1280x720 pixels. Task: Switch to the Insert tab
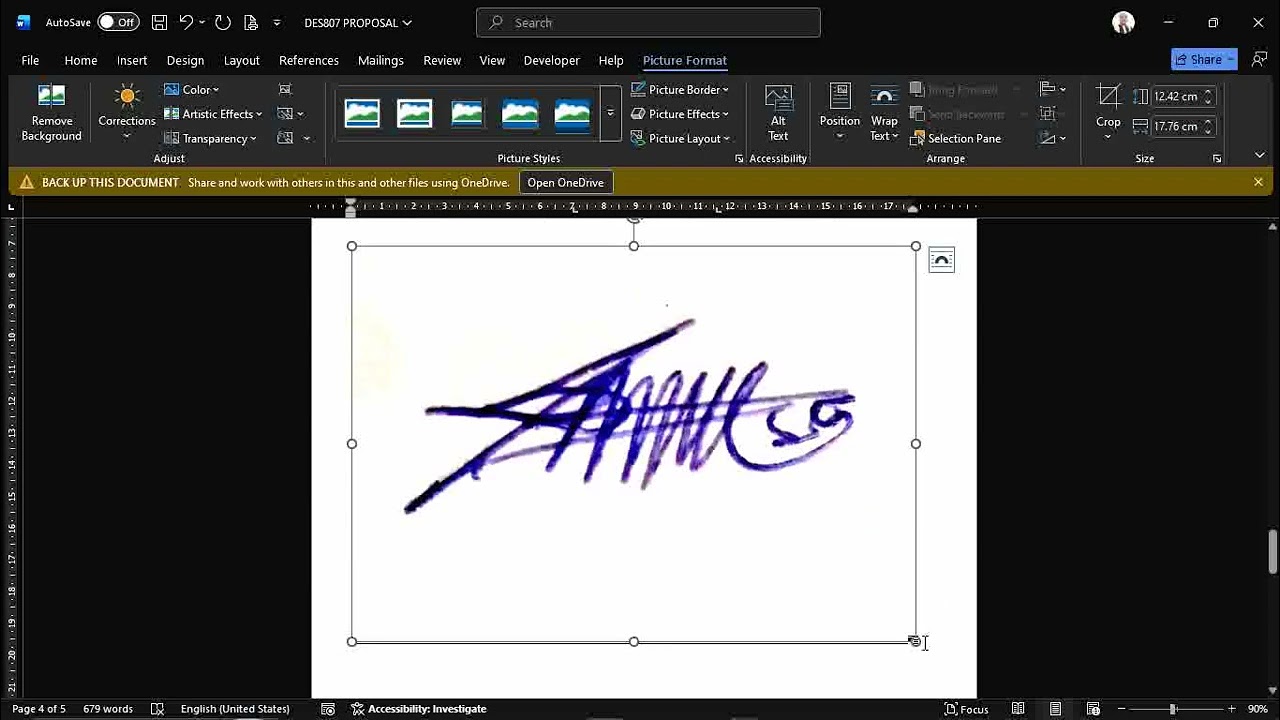click(132, 60)
